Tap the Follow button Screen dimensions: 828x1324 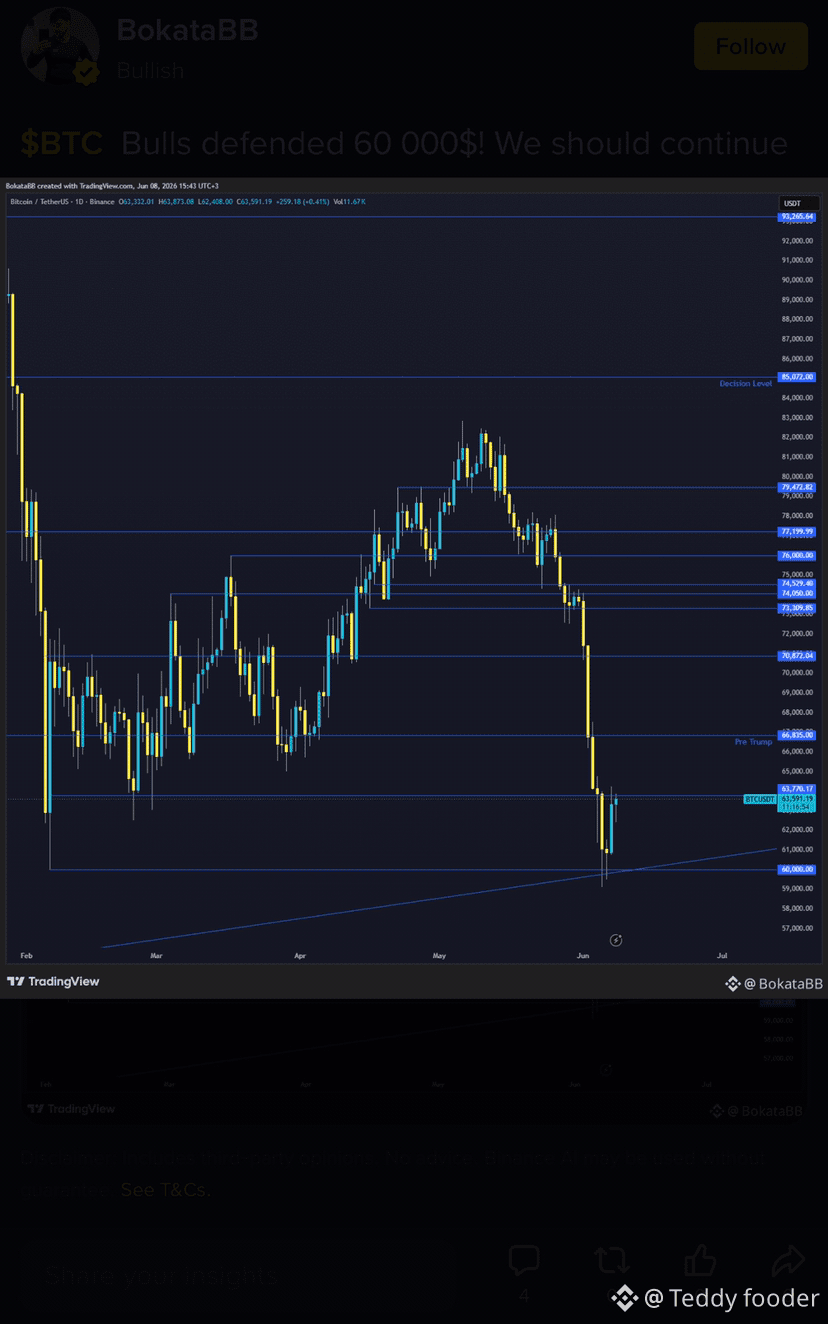point(750,46)
